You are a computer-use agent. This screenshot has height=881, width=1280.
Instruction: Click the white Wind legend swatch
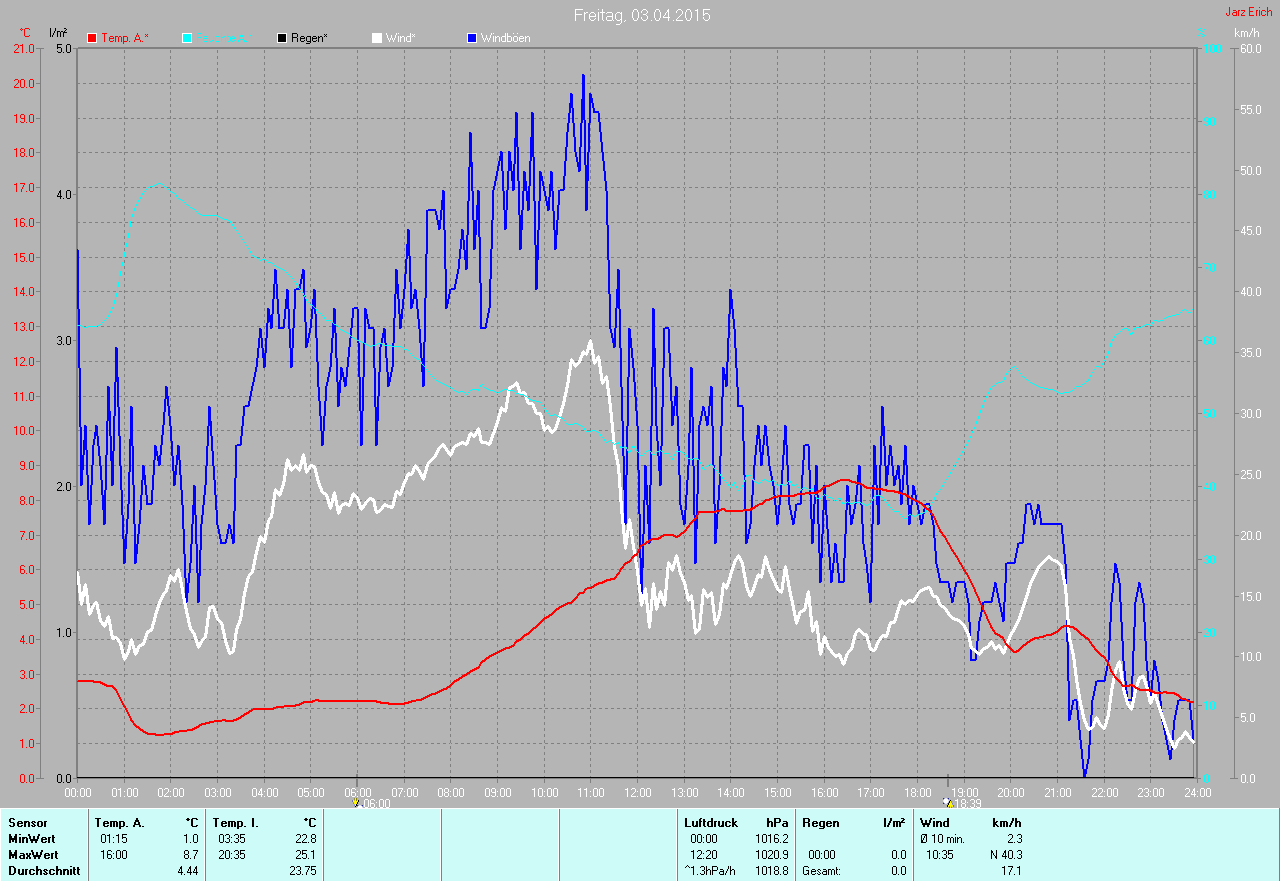click(x=376, y=38)
